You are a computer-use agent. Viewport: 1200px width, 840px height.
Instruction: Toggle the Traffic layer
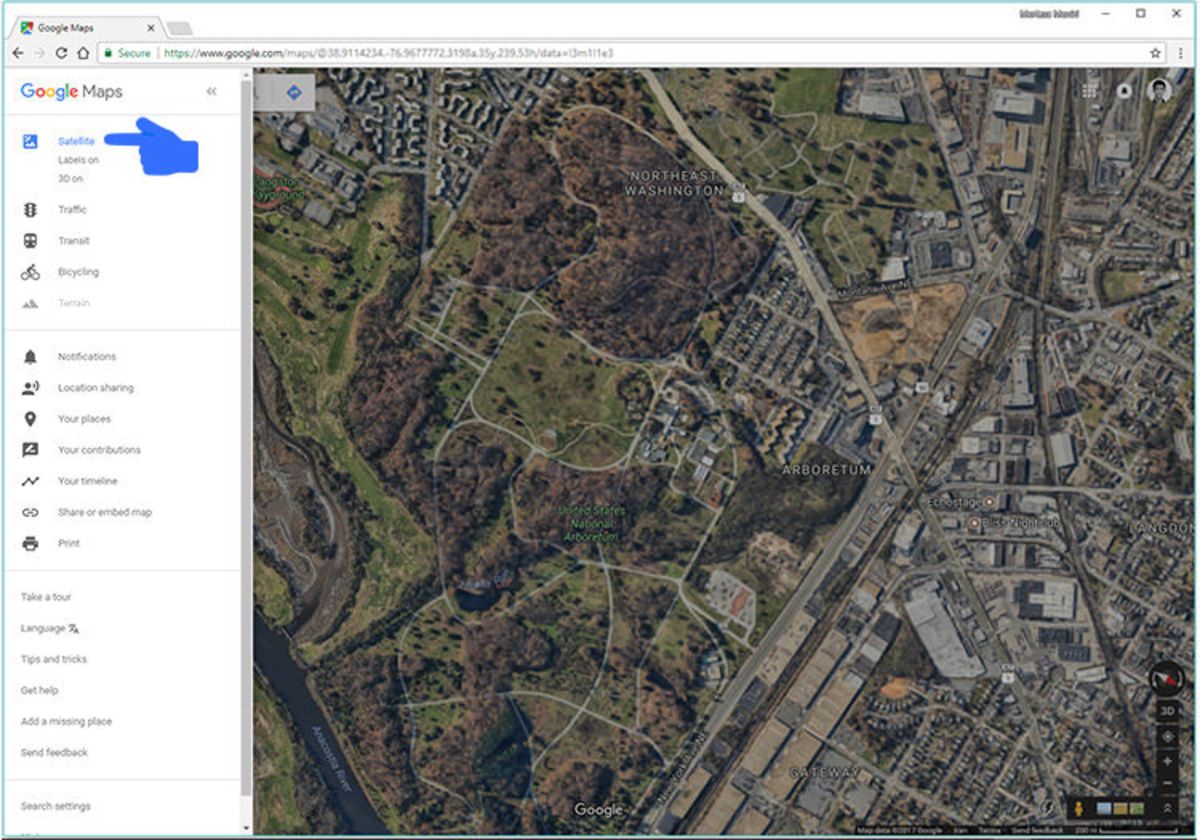click(x=72, y=210)
